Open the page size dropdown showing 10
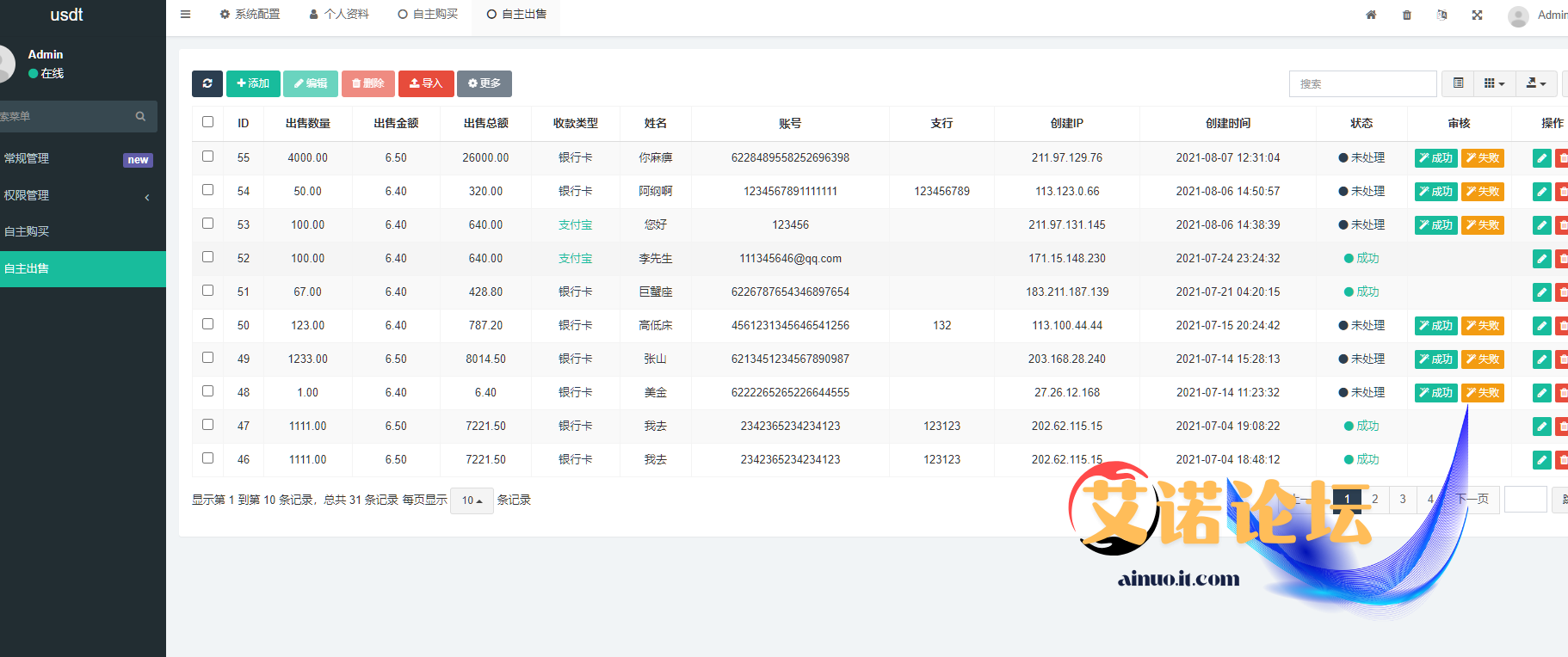Screen dimensions: 1568x657 point(472,500)
